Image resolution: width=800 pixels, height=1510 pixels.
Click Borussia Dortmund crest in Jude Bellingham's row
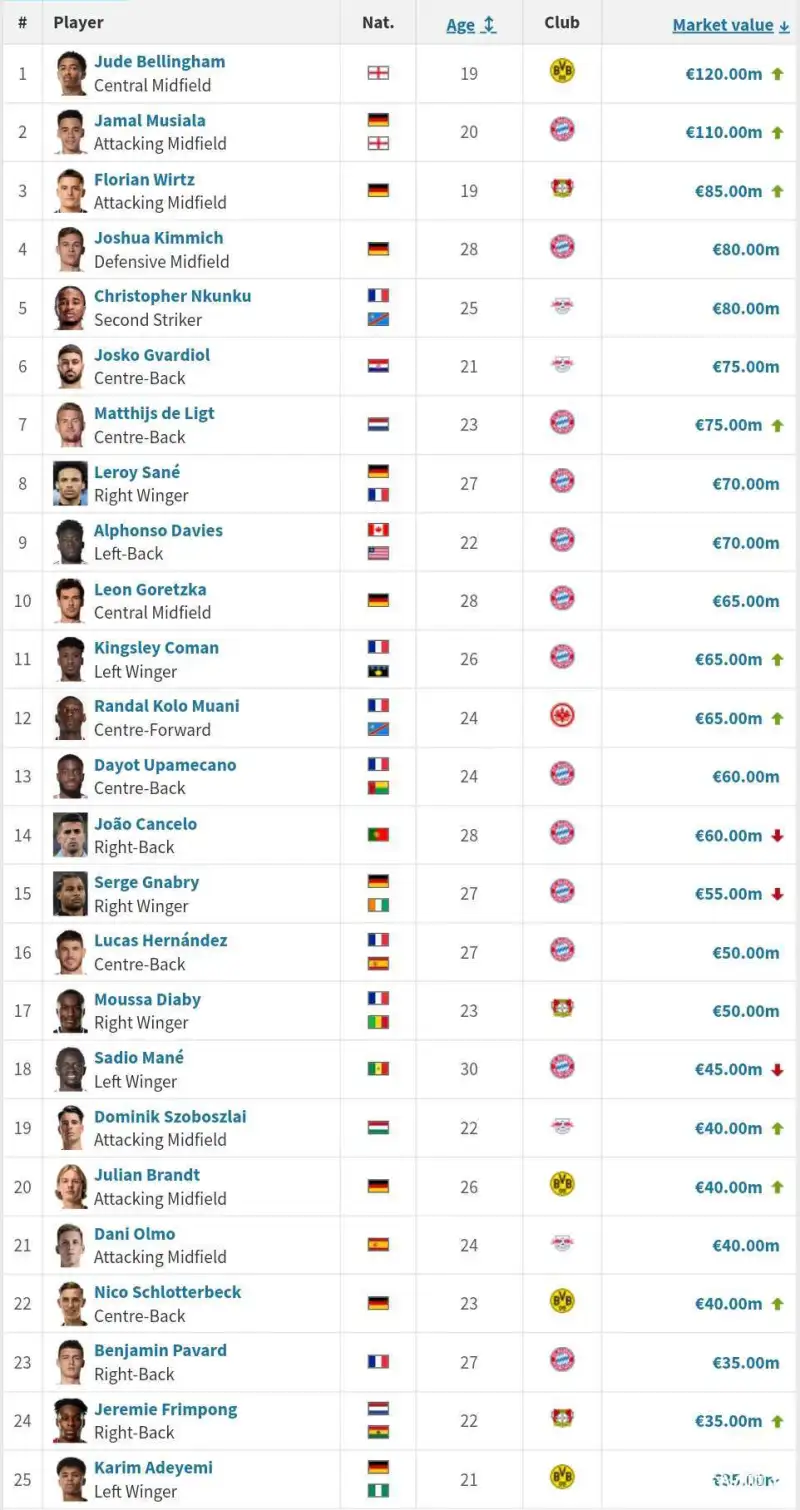(562, 72)
